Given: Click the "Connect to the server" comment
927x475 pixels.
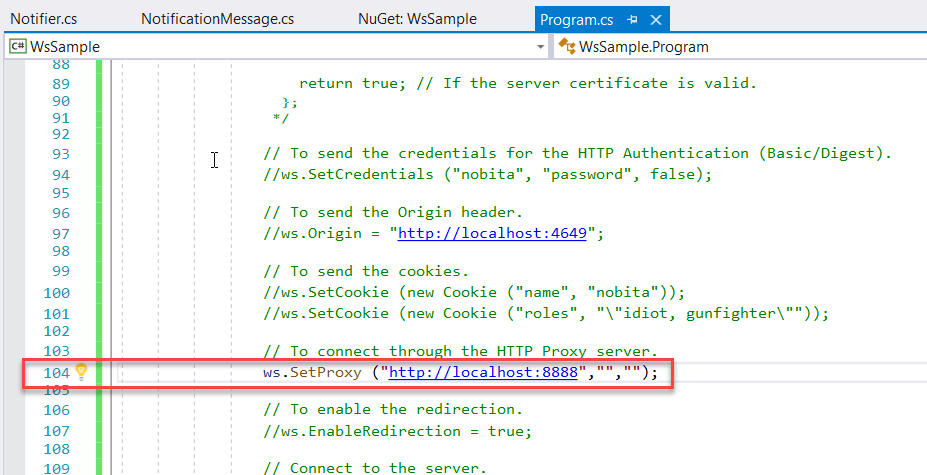Looking at the screenshot, I should tap(375, 468).
